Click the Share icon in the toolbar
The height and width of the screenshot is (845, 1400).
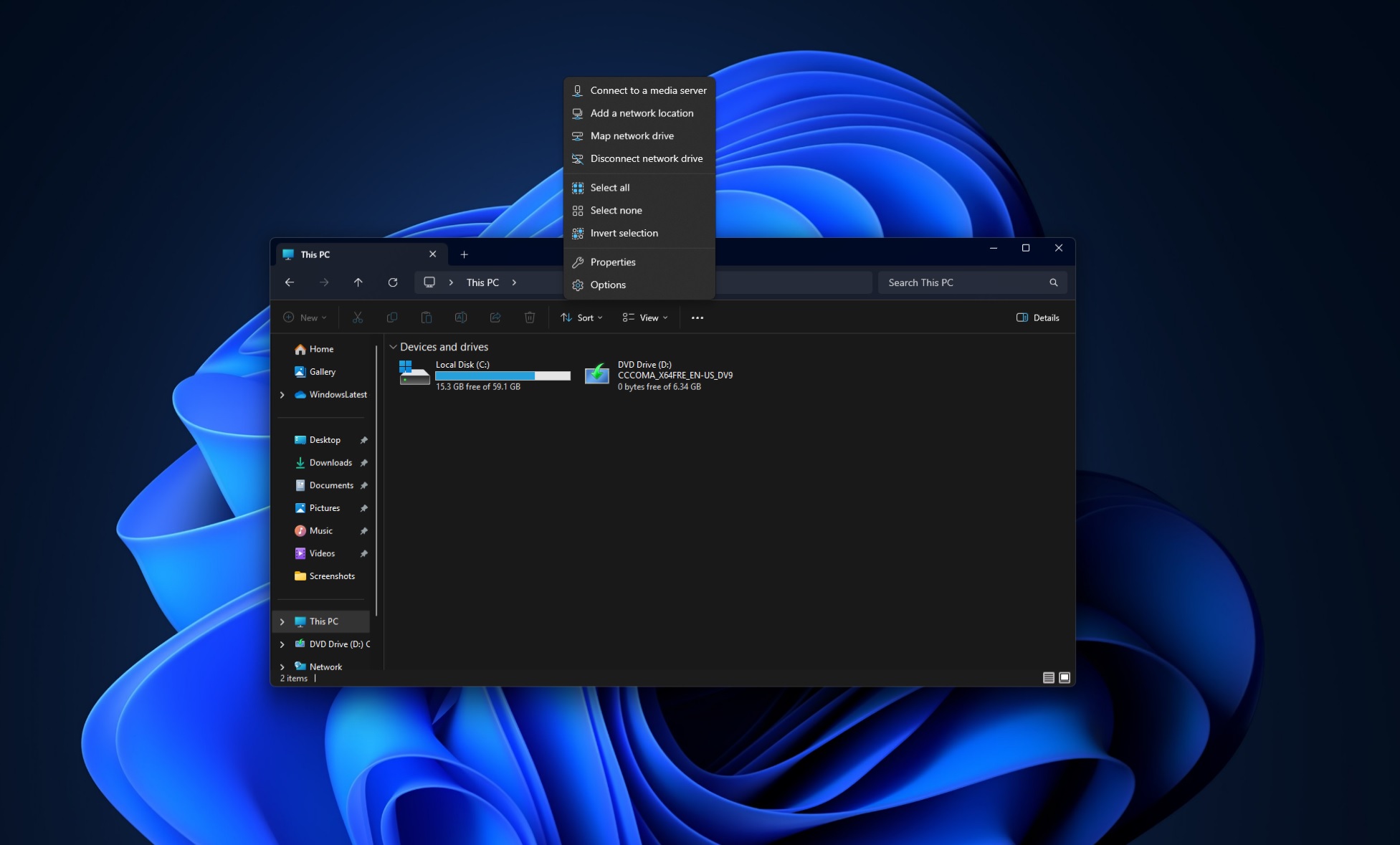[x=495, y=318]
